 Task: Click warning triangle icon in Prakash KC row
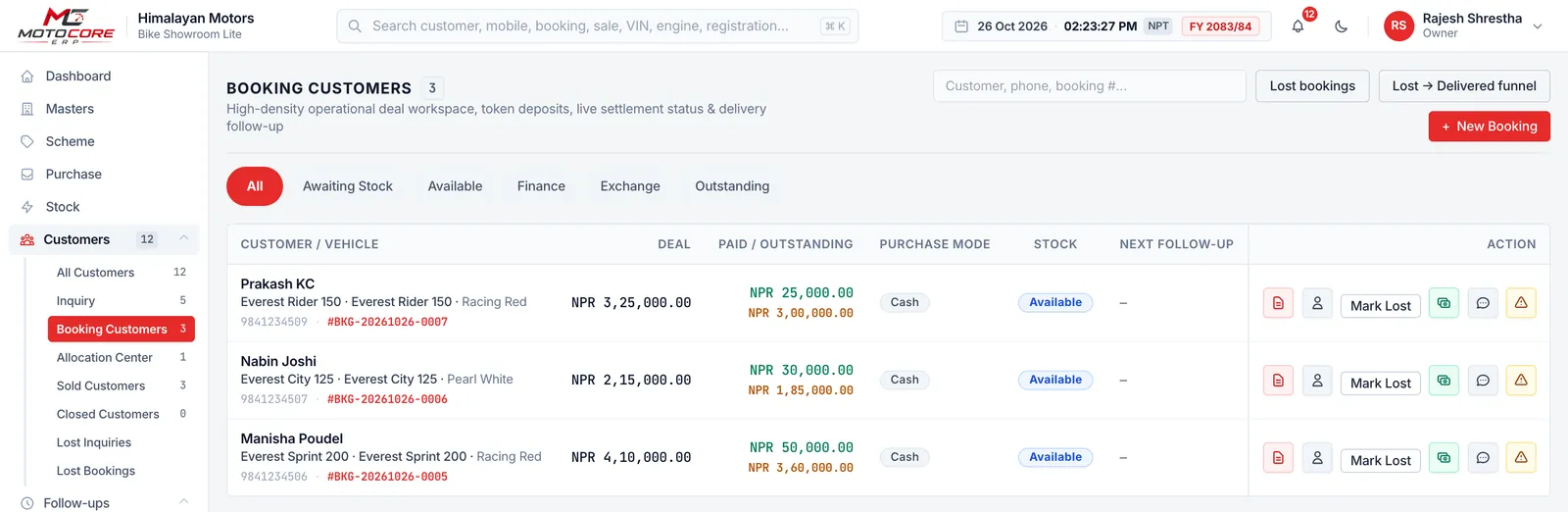tap(1521, 303)
